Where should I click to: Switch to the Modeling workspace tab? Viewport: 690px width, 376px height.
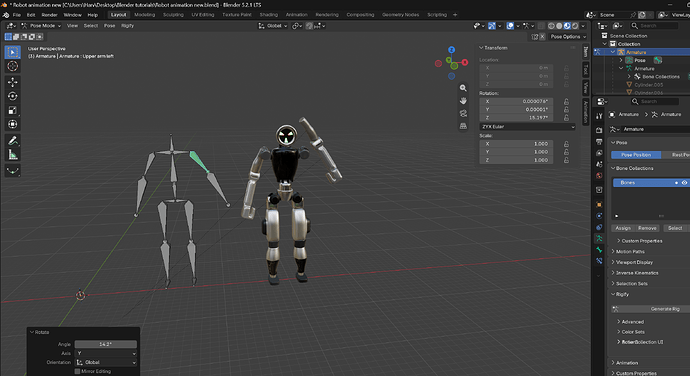[x=144, y=15]
